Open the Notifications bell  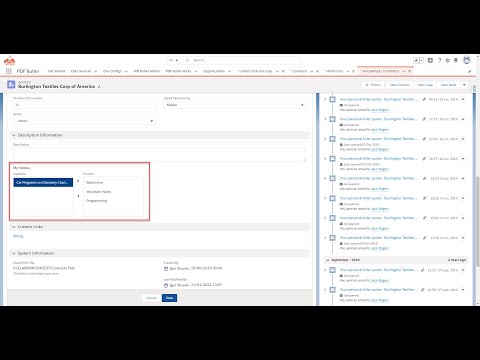coord(456,60)
